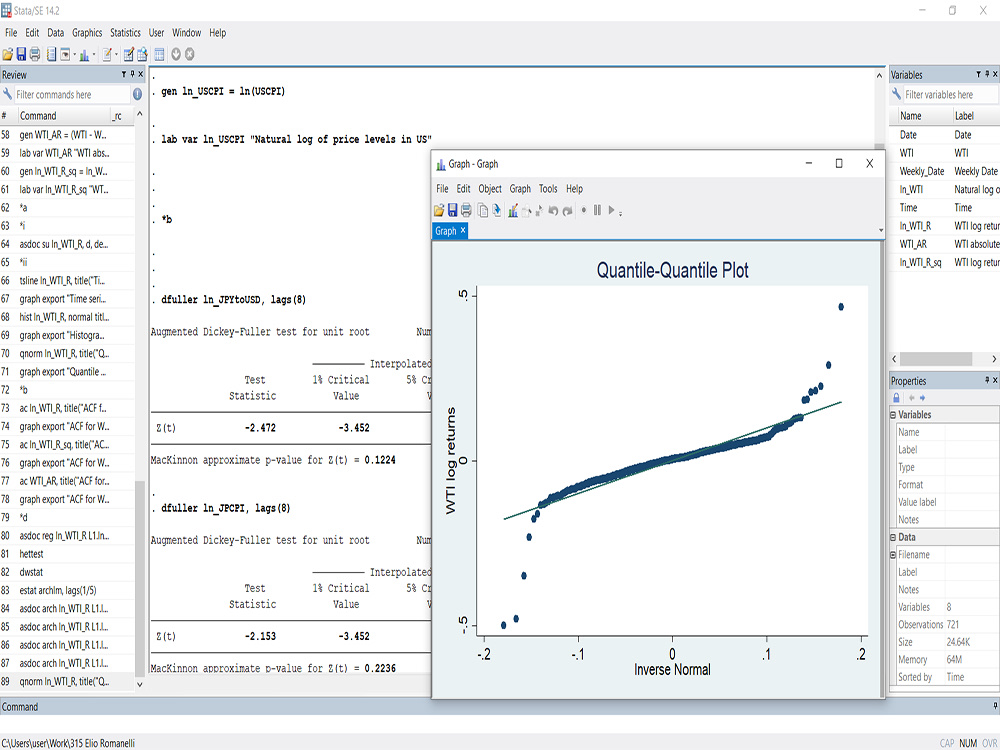This screenshot has height=750, width=1000.
Task: Click the Graph bar-chart icon in main toolbar
Action: pos(84,55)
